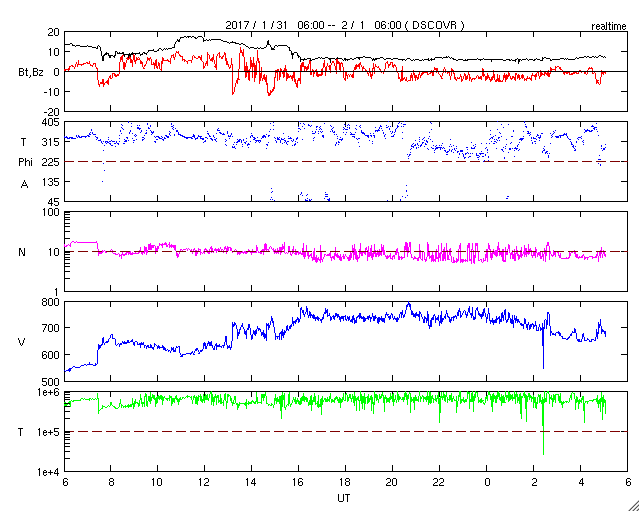Click the '315' angle axis value
The image size is (640, 512).
(x=52, y=142)
